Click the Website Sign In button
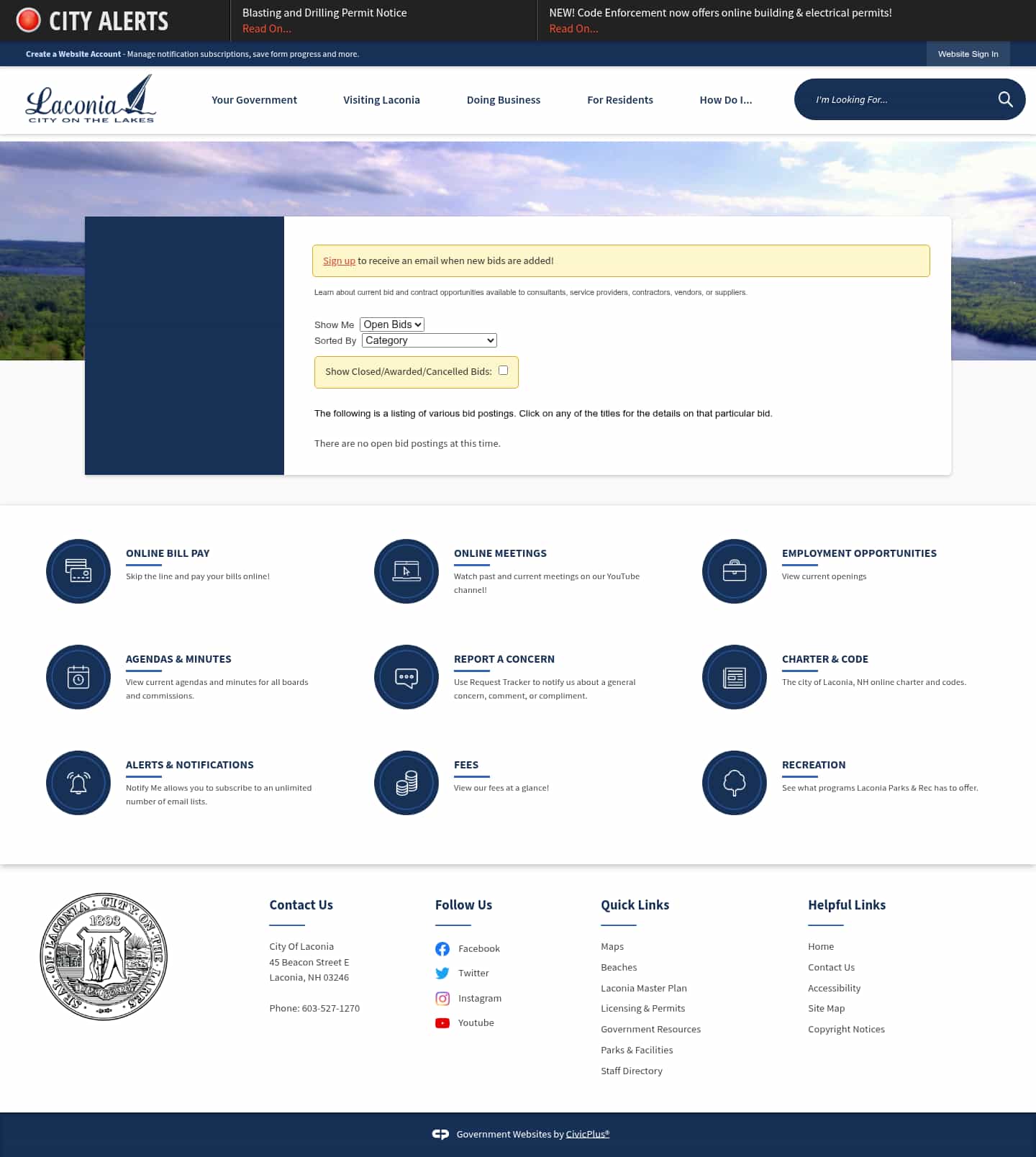This screenshot has height=1157, width=1036. 968,54
